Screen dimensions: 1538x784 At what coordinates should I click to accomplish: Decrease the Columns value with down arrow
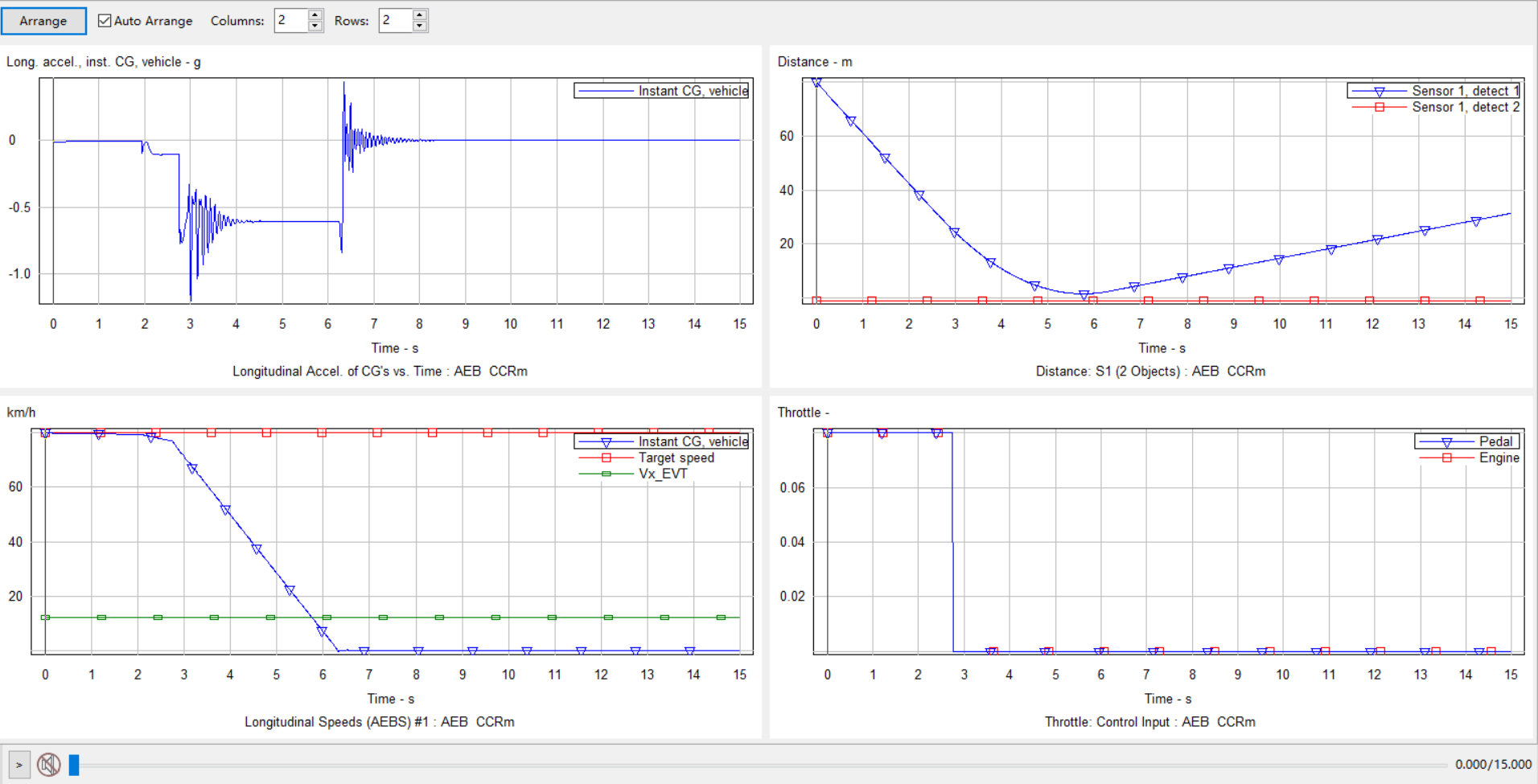pyautogui.click(x=315, y=27)
